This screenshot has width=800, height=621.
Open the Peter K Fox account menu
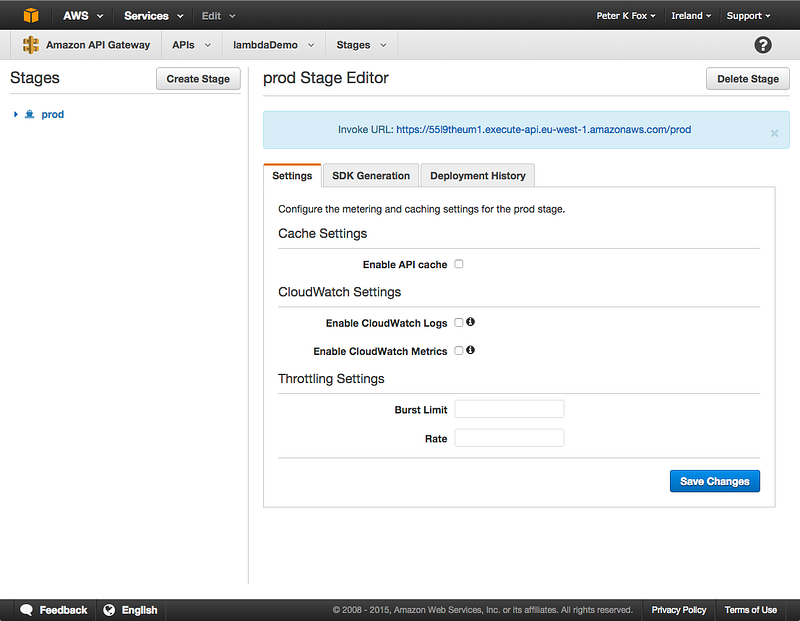coord(626,16)
